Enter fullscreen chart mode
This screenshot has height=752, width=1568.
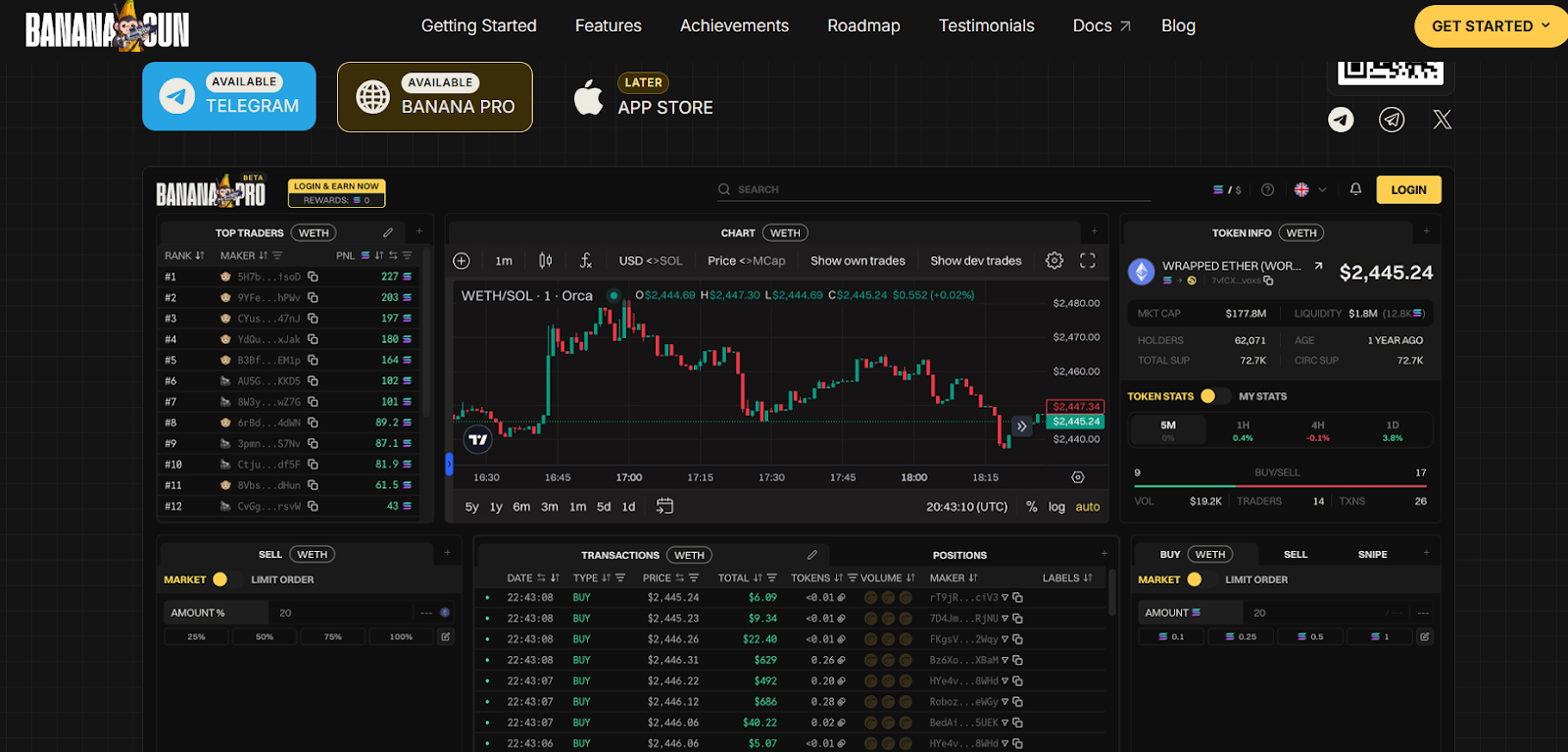[x=1088, y=261]
